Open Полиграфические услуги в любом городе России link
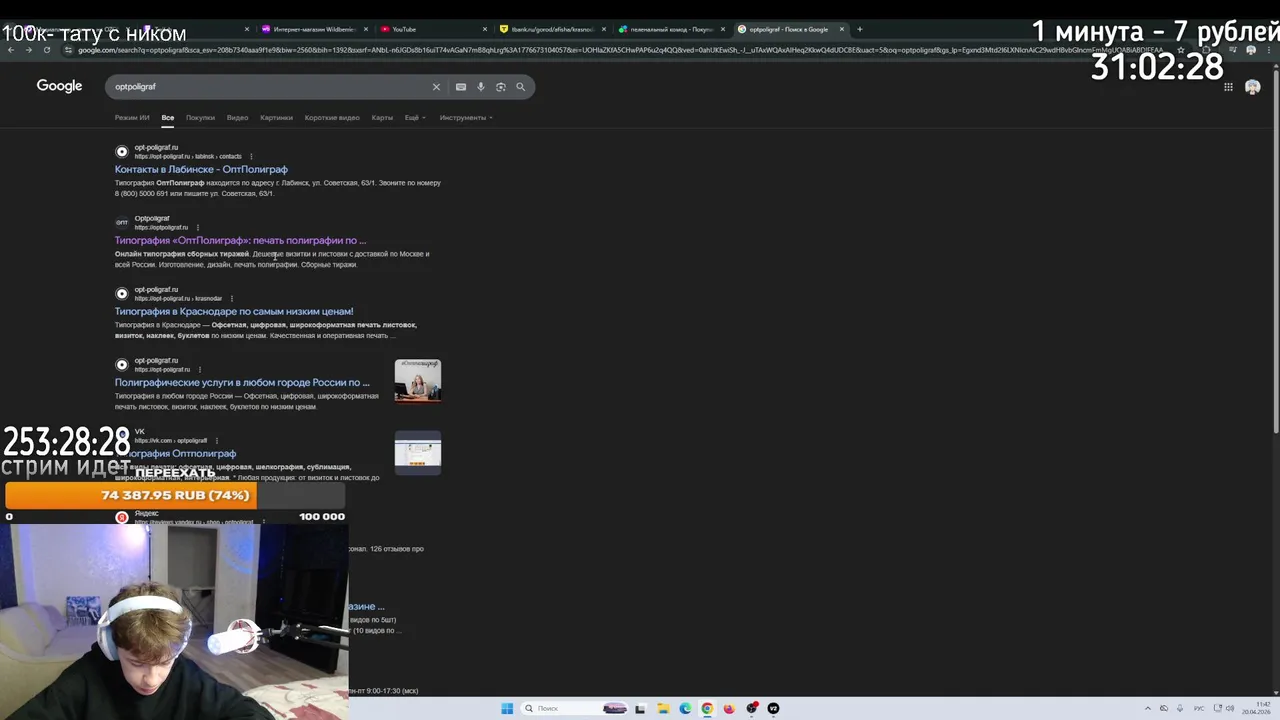1280x720 pixels. (242, 382)
